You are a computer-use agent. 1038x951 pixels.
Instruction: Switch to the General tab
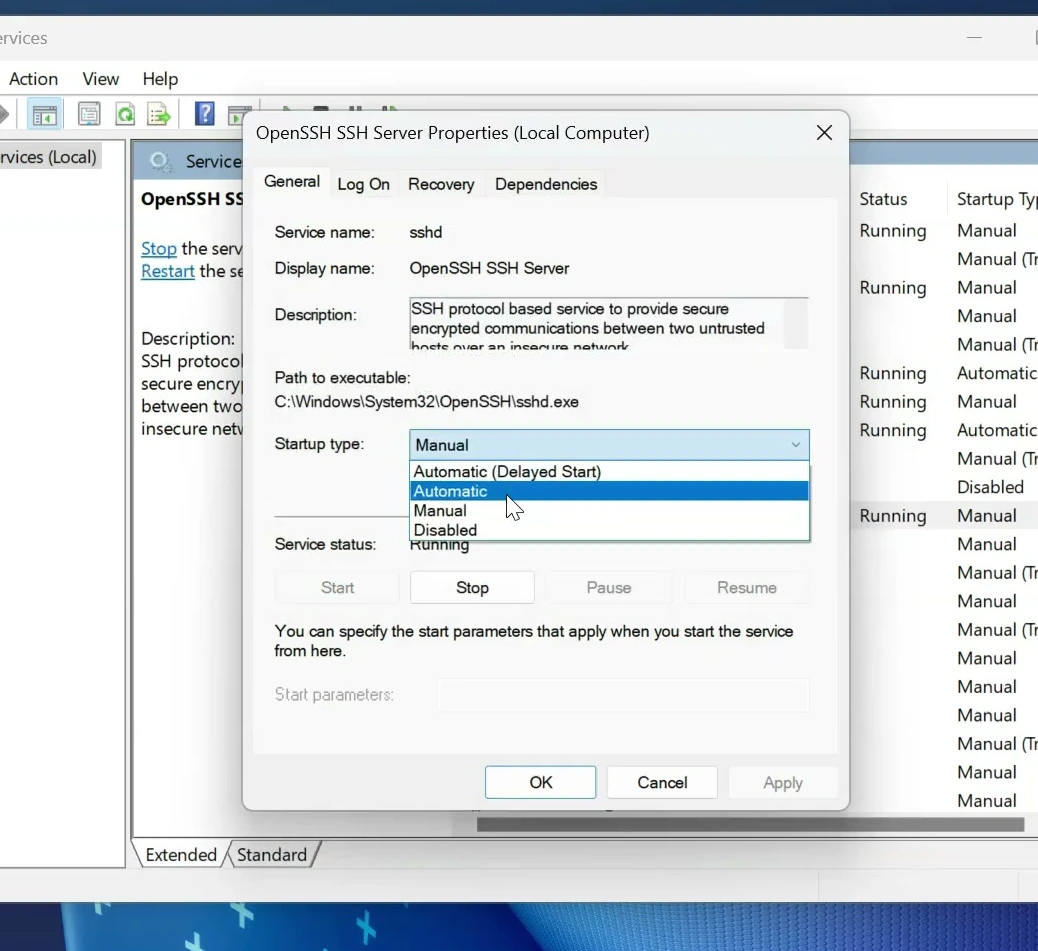tap(292, 181)
